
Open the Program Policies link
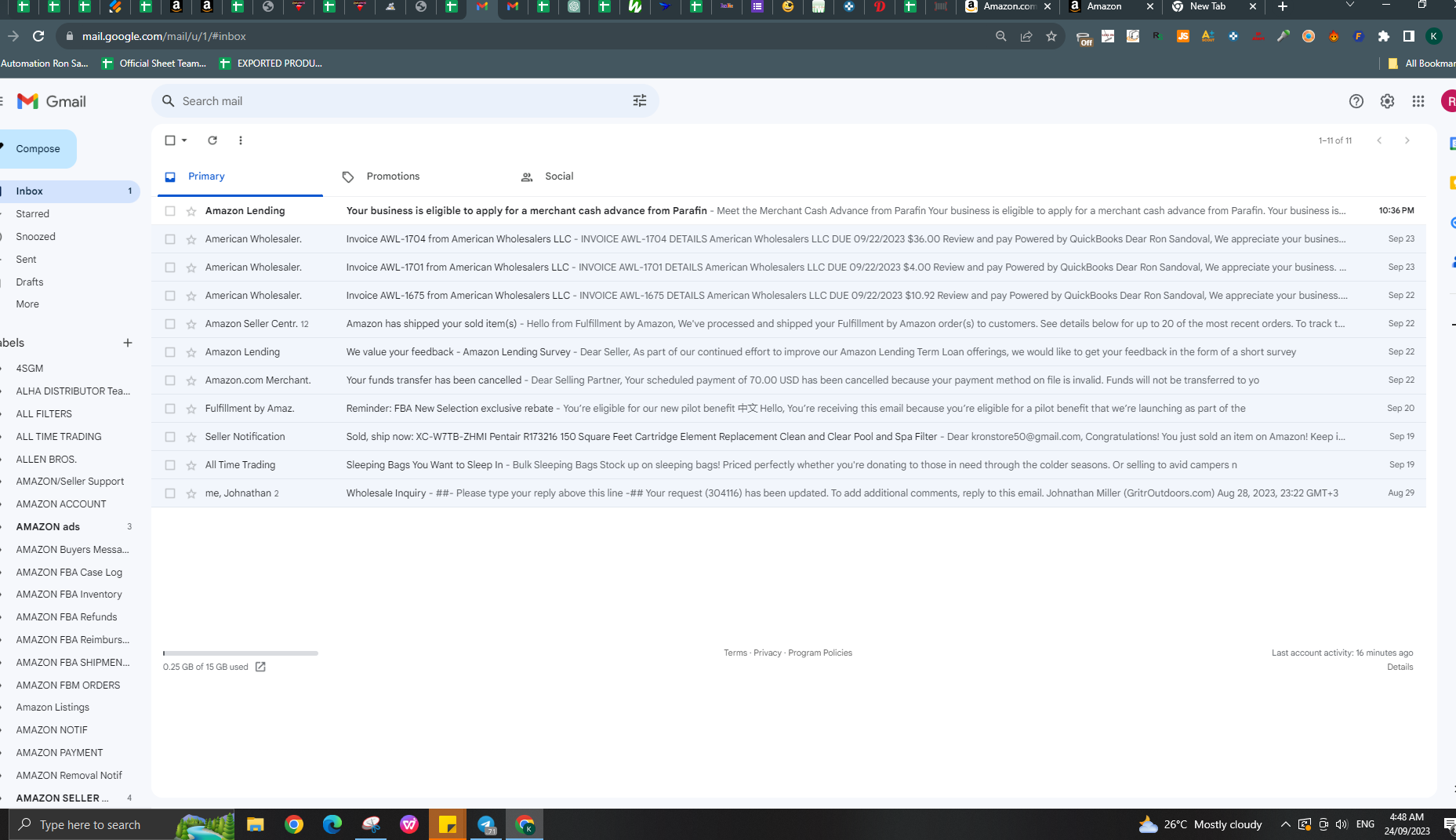pyautogui.click(x=820, y=653)
